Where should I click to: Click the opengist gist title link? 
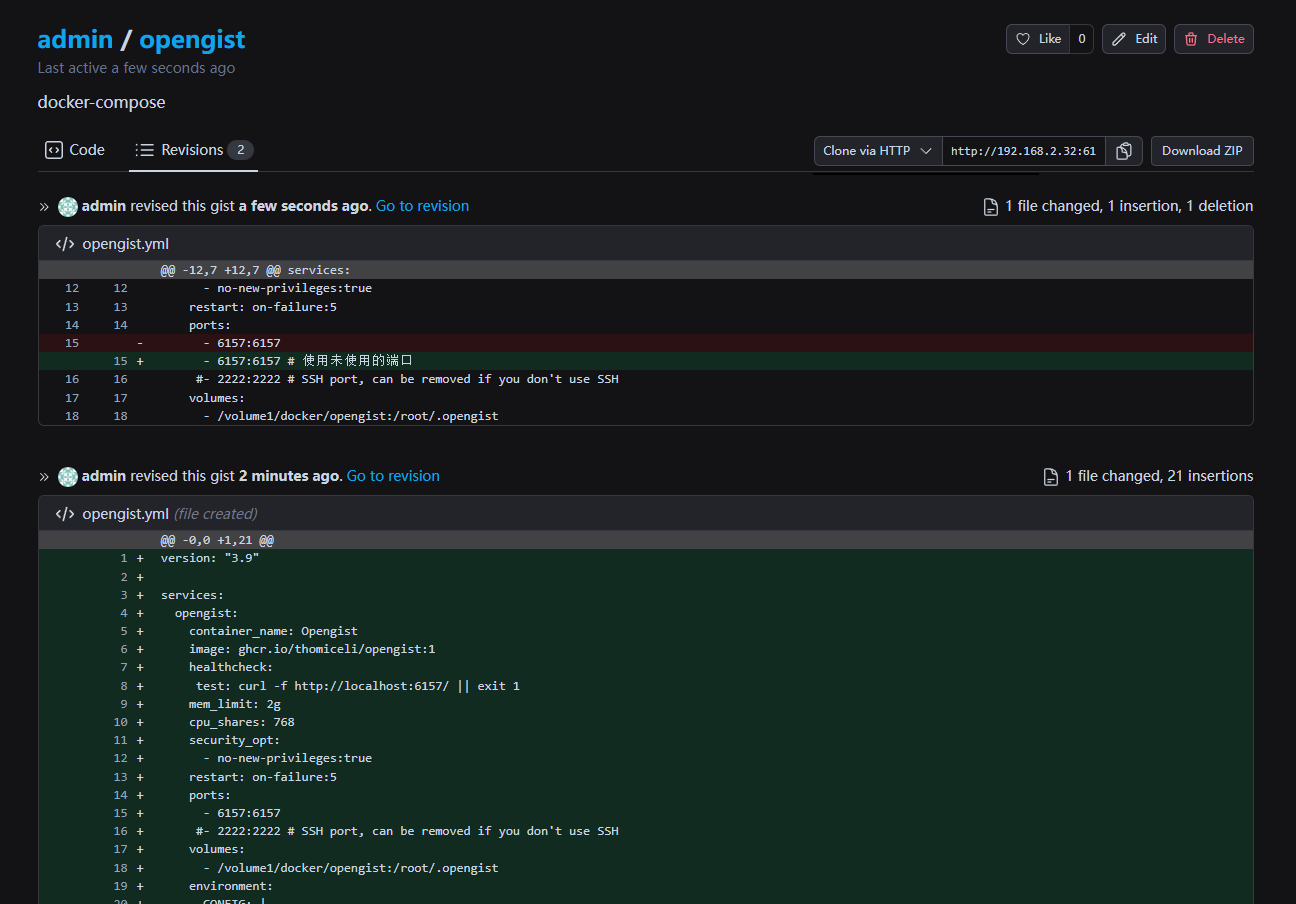click(192, 40)
